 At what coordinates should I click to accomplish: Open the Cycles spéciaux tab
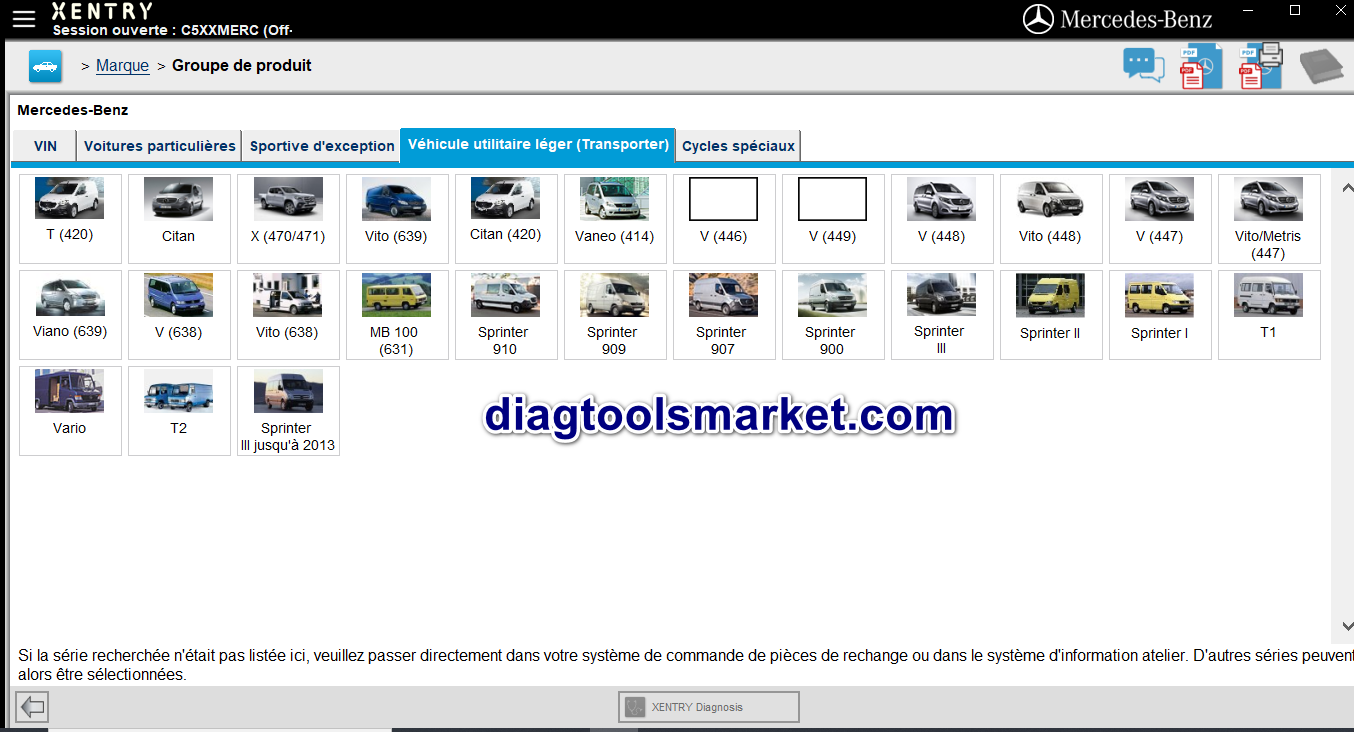pos(738,146)
